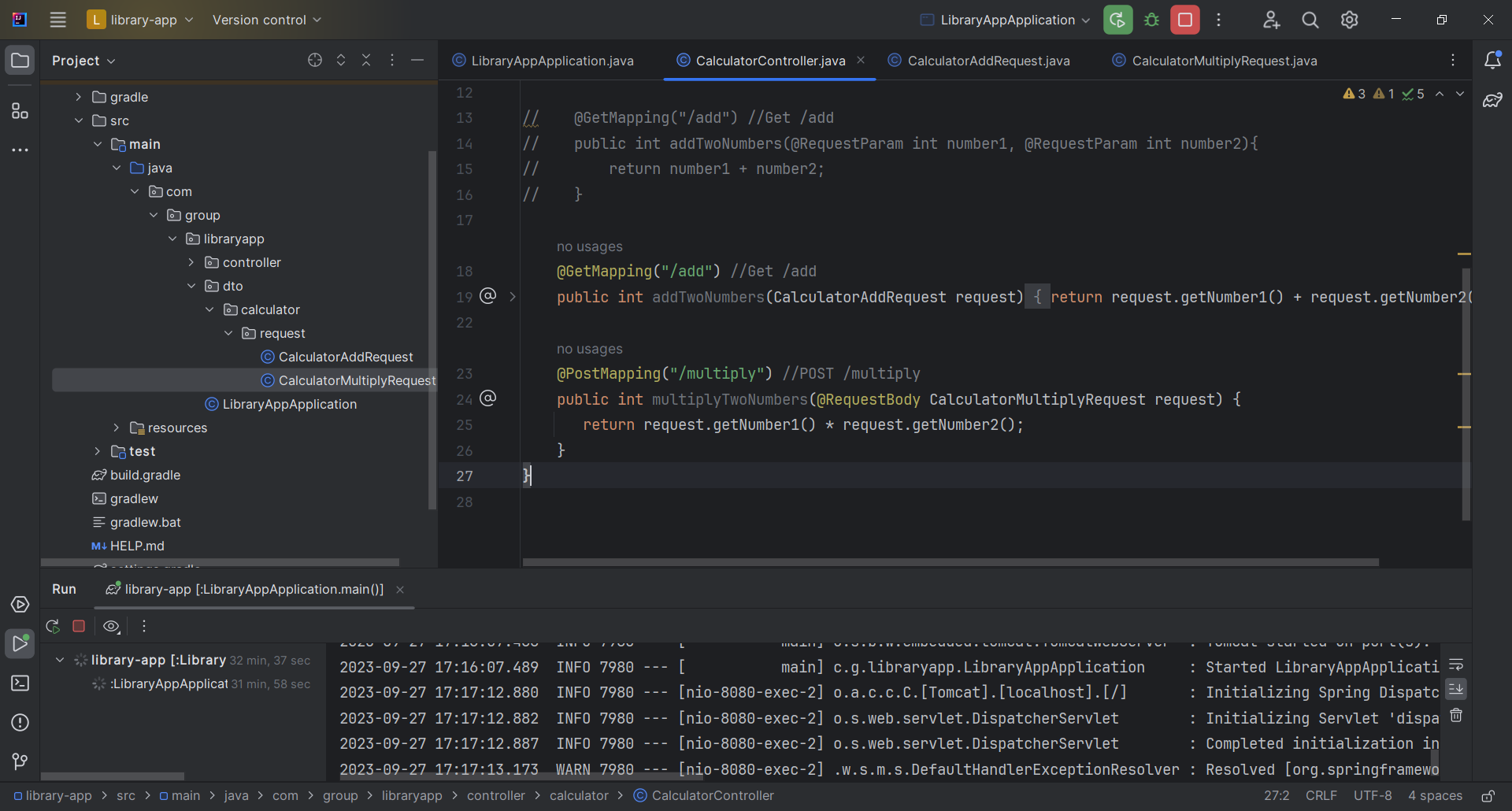The width and height of the screenshot is (1512, 811).
Task: Select opened file crosshair in Project panel
Action: tap(315, 60)
